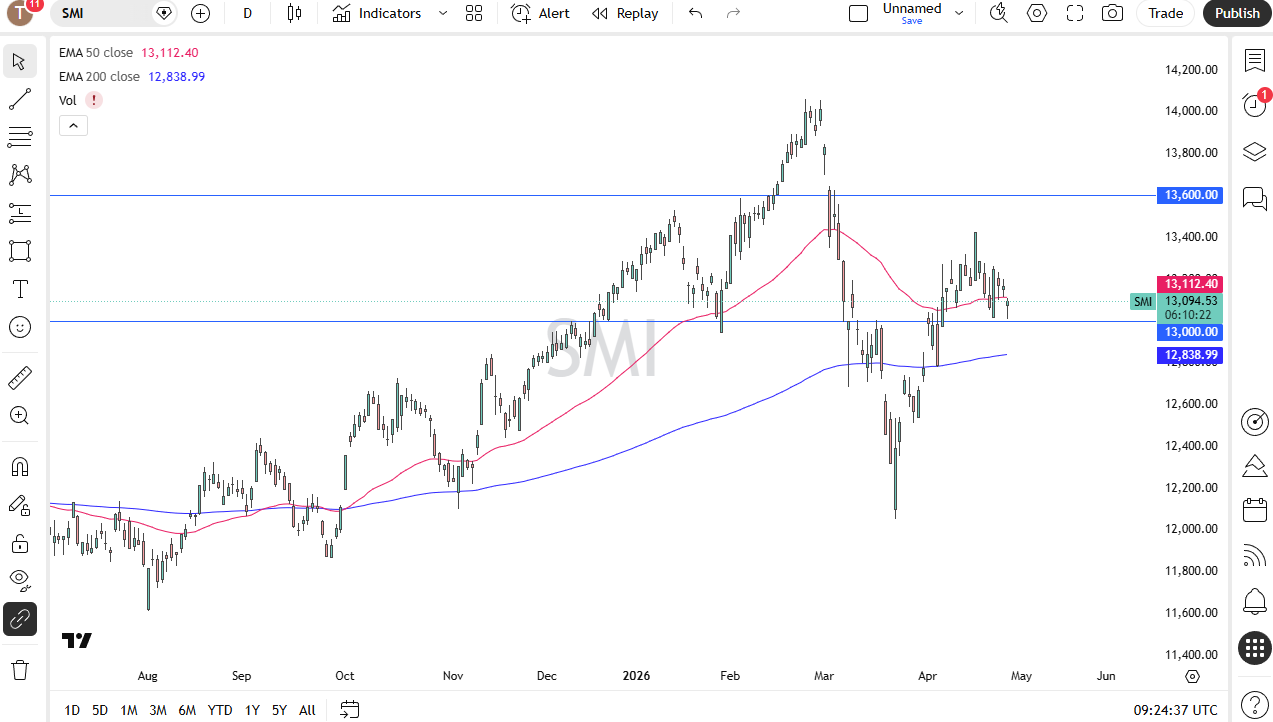Select the EMA 200 close indicator
Image resolution: width=1273 pixels, height=722 pixels.
(99, 76)
